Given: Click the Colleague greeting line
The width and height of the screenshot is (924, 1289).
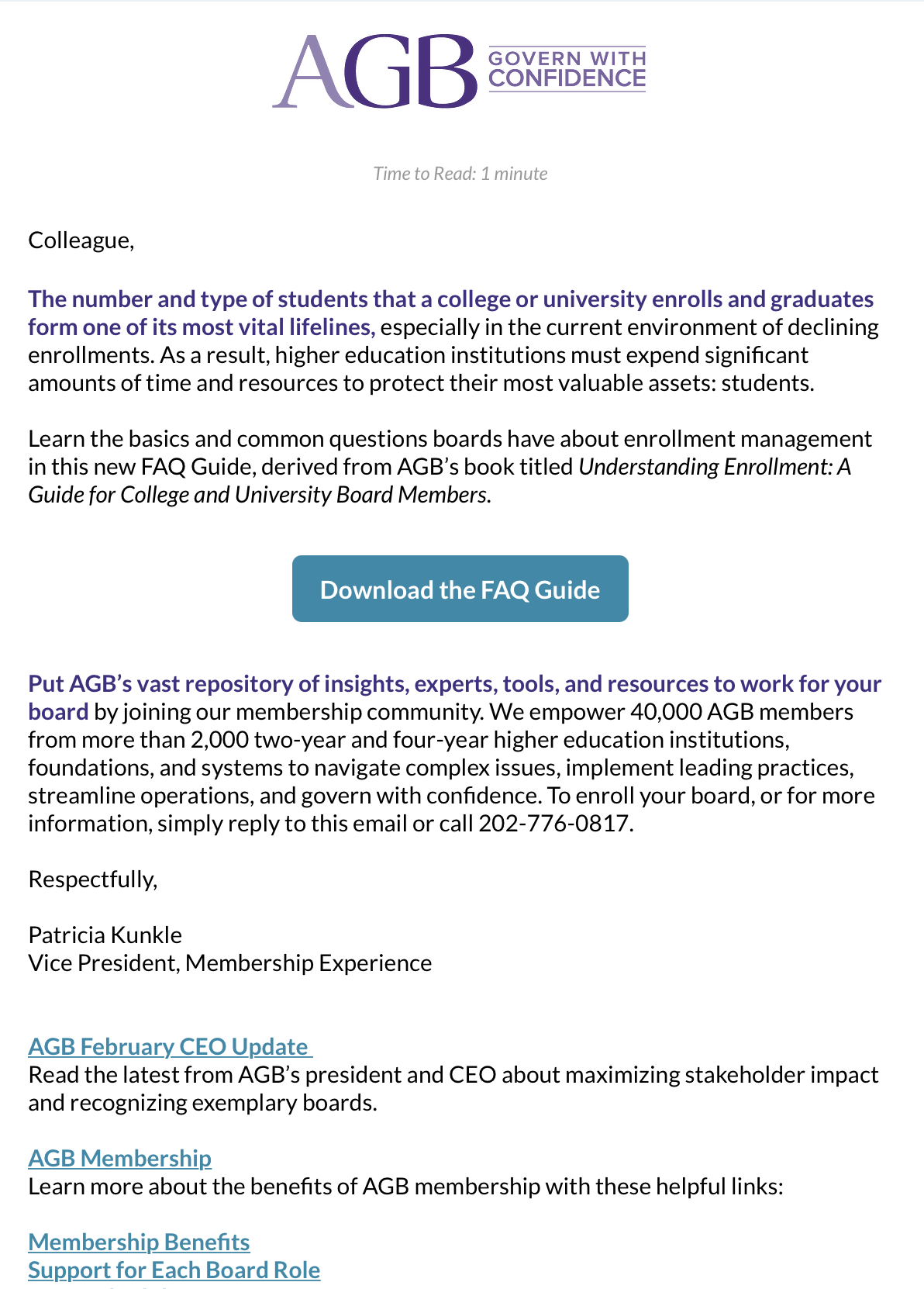Looking at the screenshot, I should pos(81,240).
